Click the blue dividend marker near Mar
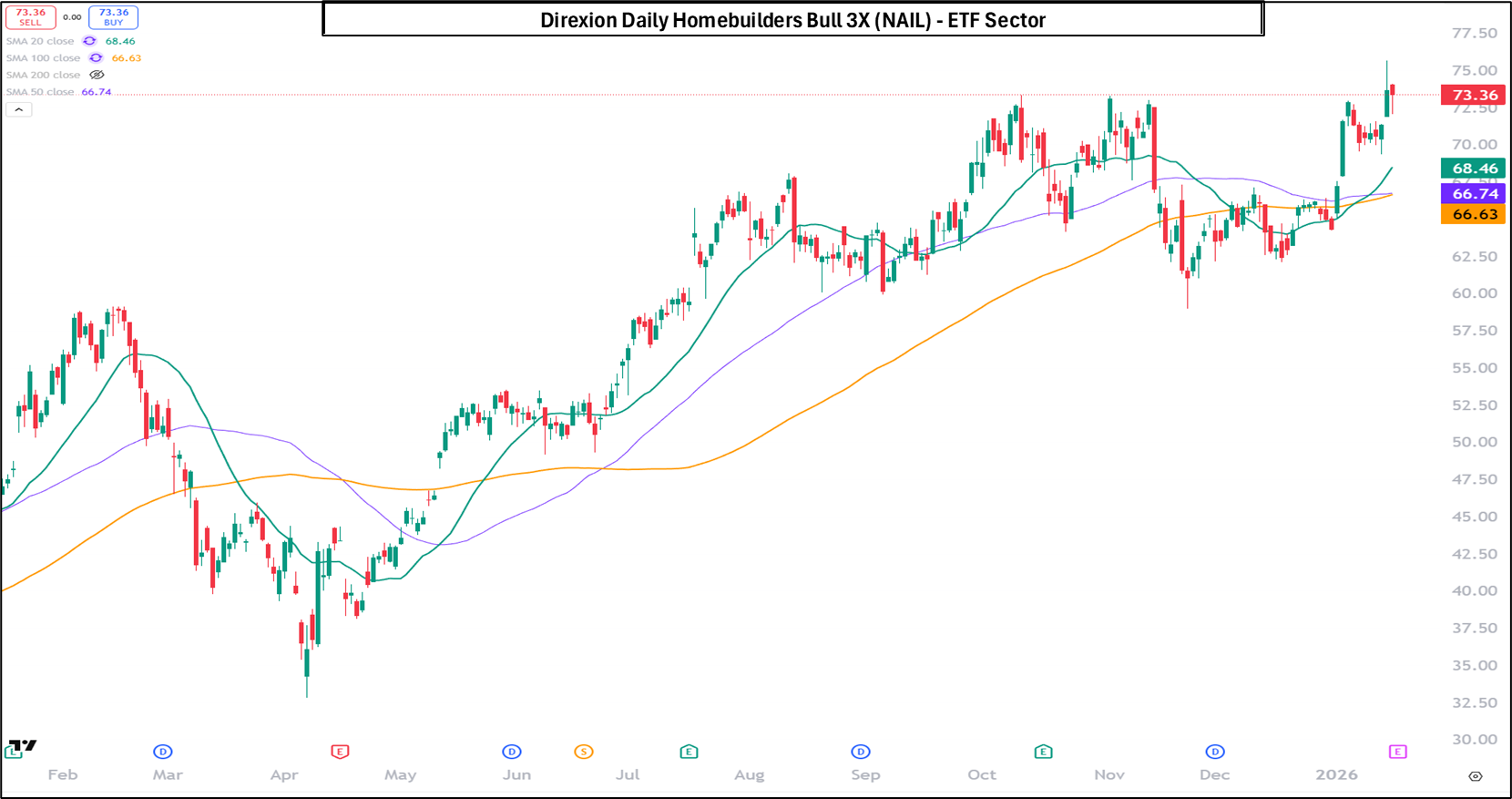The image size is (1512, 799). point(163,752)
